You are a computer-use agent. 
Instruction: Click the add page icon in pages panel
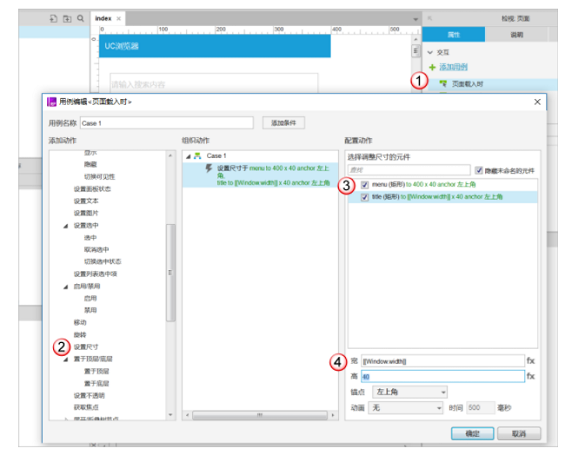click(53, 18)
